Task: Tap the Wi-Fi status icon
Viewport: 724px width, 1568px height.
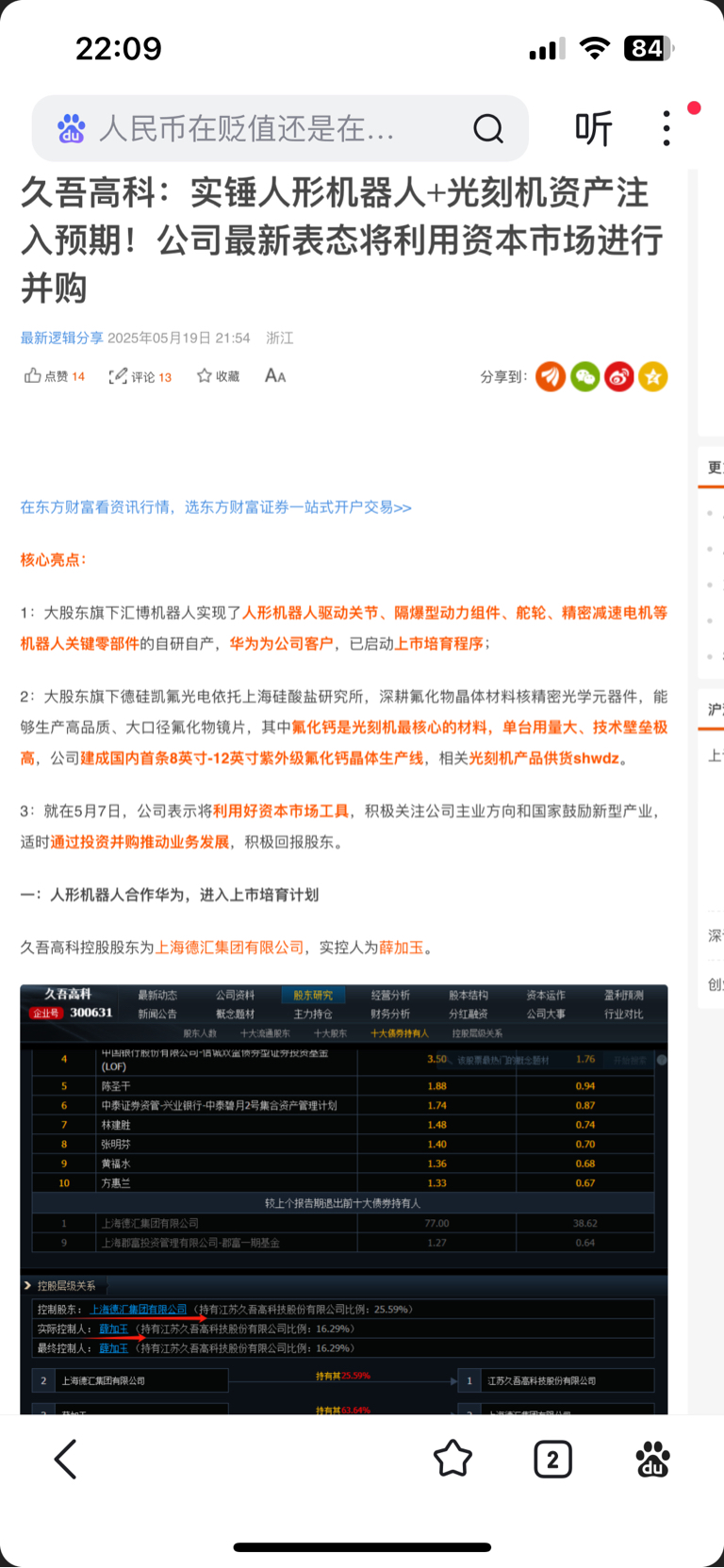Action: pos(594,48)
